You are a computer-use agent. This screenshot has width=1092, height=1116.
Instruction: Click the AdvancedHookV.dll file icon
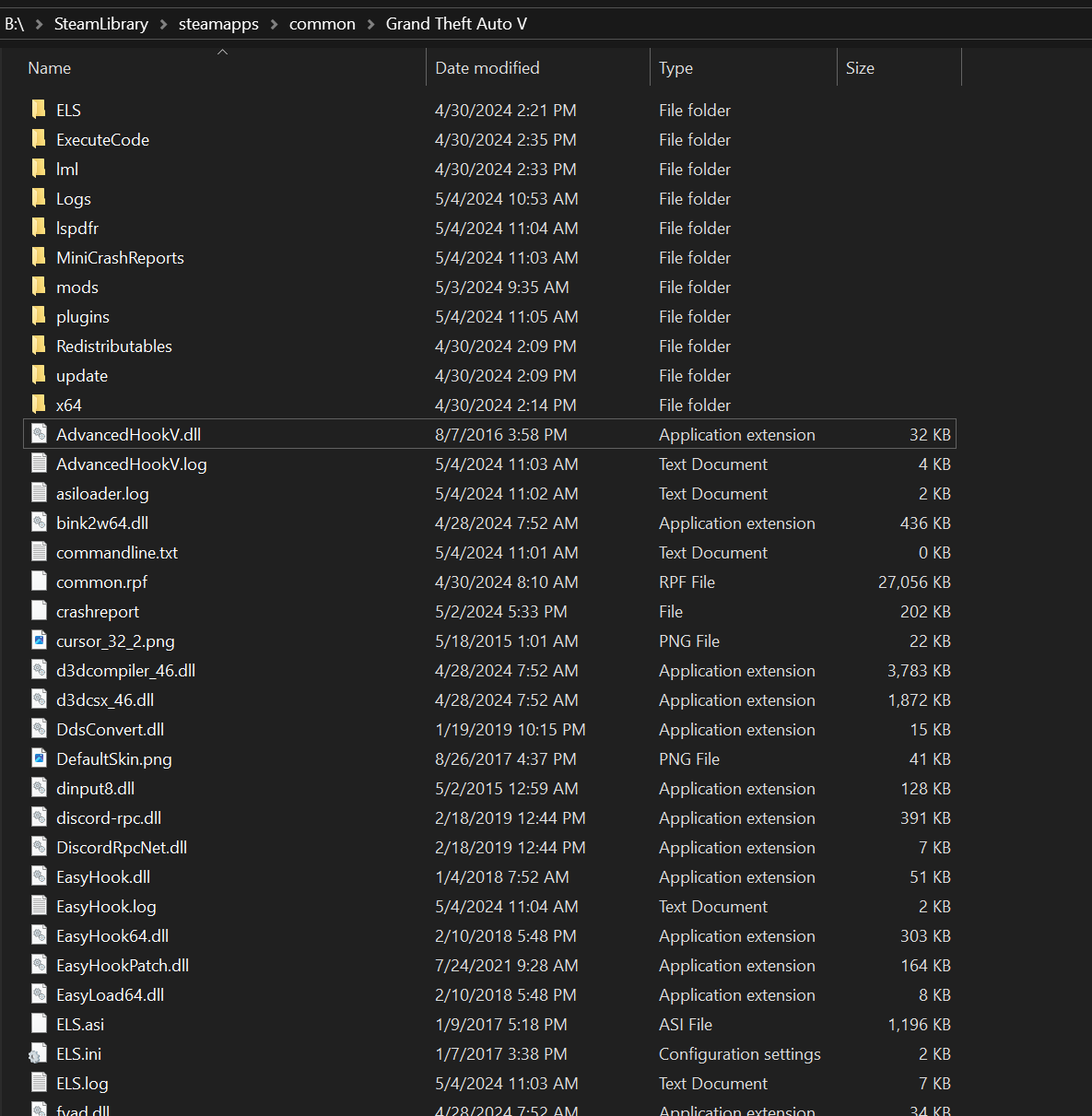(x=39, y=435)
